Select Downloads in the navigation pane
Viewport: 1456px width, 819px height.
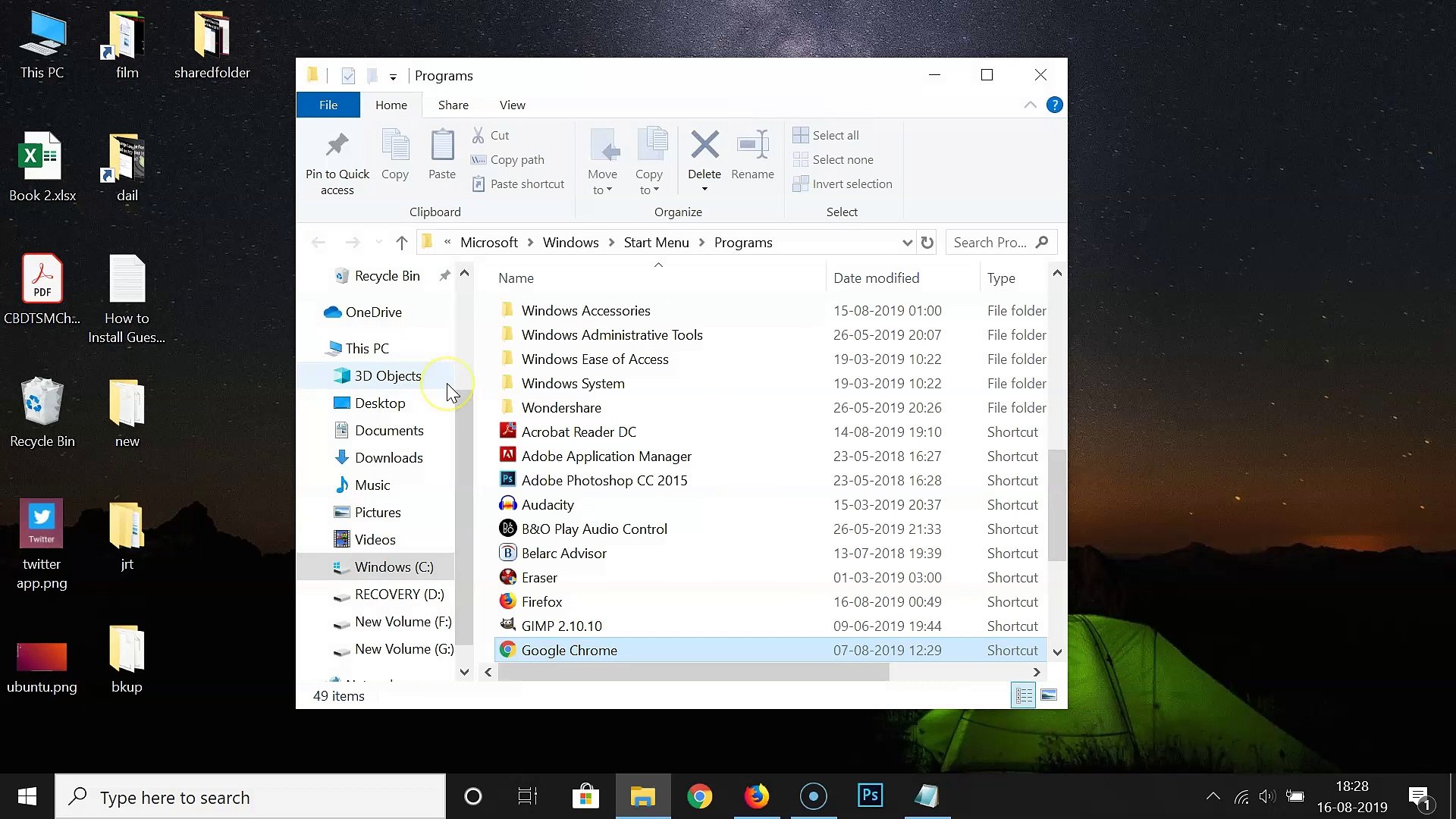pos(388,457)
